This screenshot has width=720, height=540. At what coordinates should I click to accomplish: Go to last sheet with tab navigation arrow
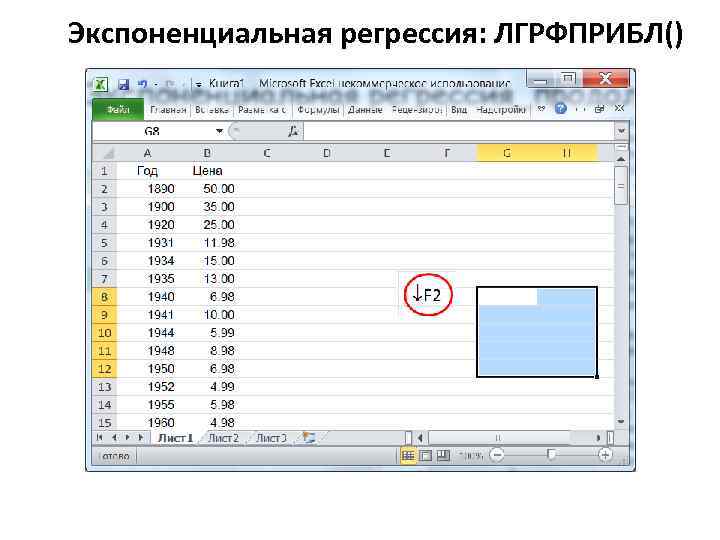(x=142, y=438)
